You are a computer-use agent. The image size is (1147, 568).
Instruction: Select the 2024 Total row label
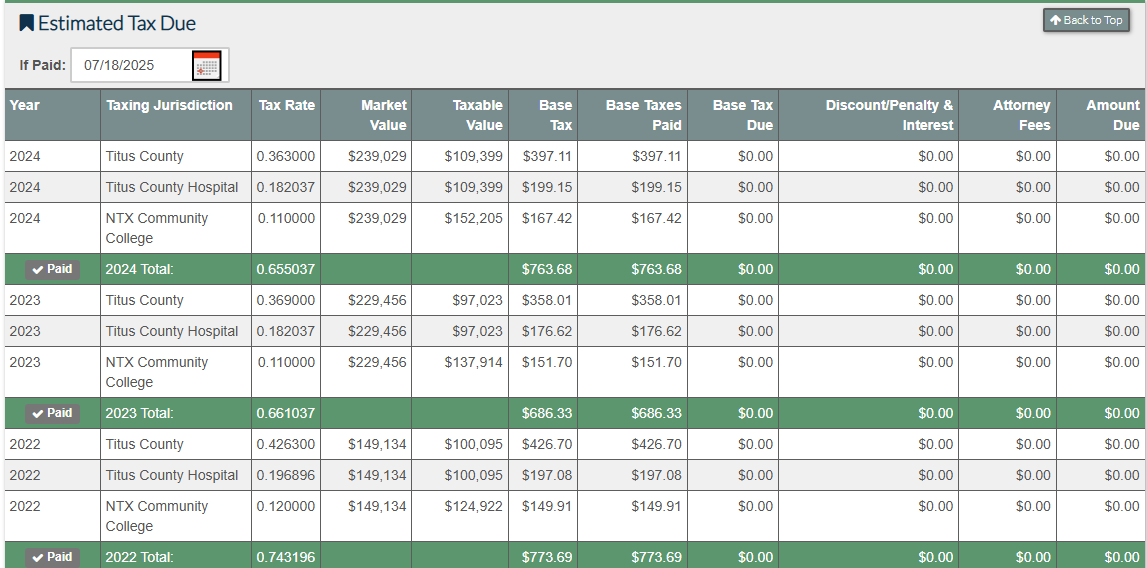click(139, 269)
